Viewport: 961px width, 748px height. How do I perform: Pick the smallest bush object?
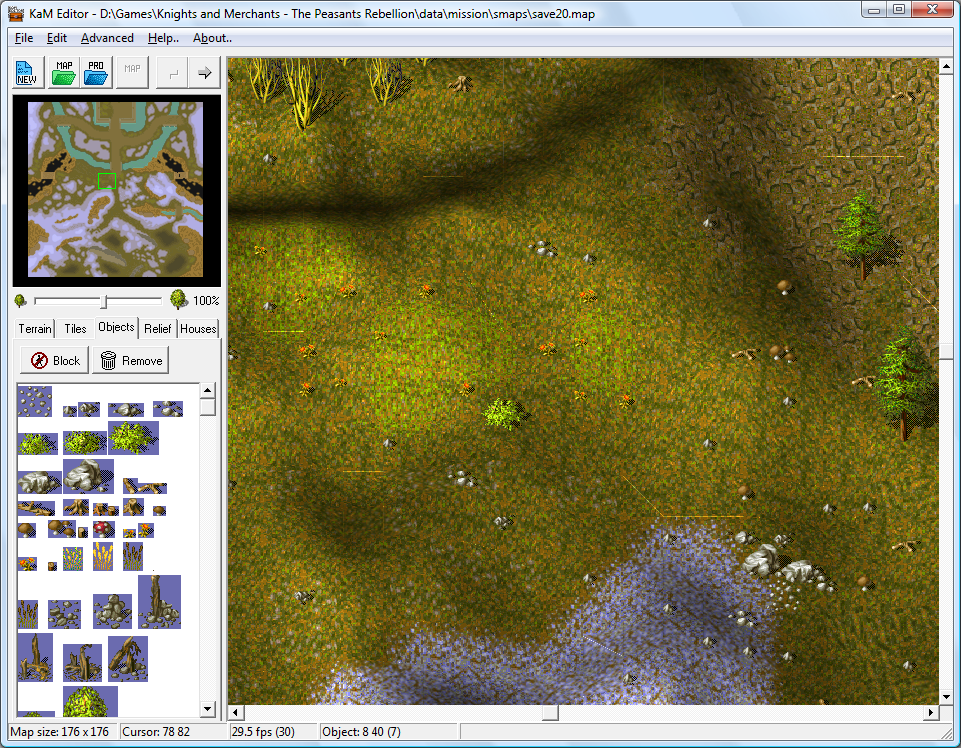click(x=38, y=443)
